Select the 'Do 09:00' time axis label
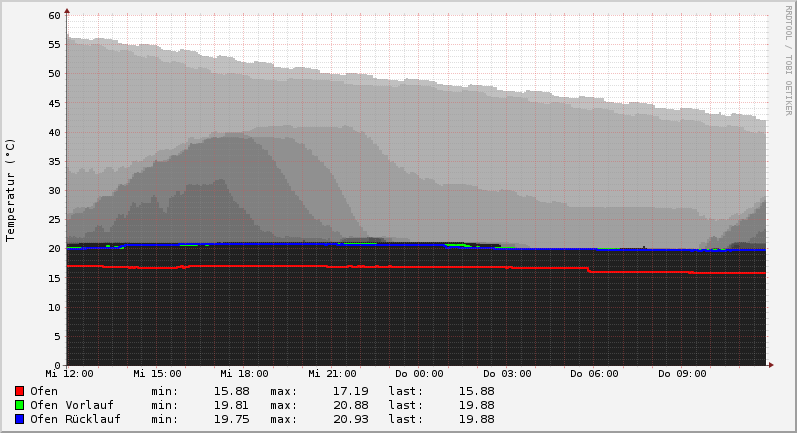Image resolution: width=797 pixels, height=433 pixels. coord(682,374)
